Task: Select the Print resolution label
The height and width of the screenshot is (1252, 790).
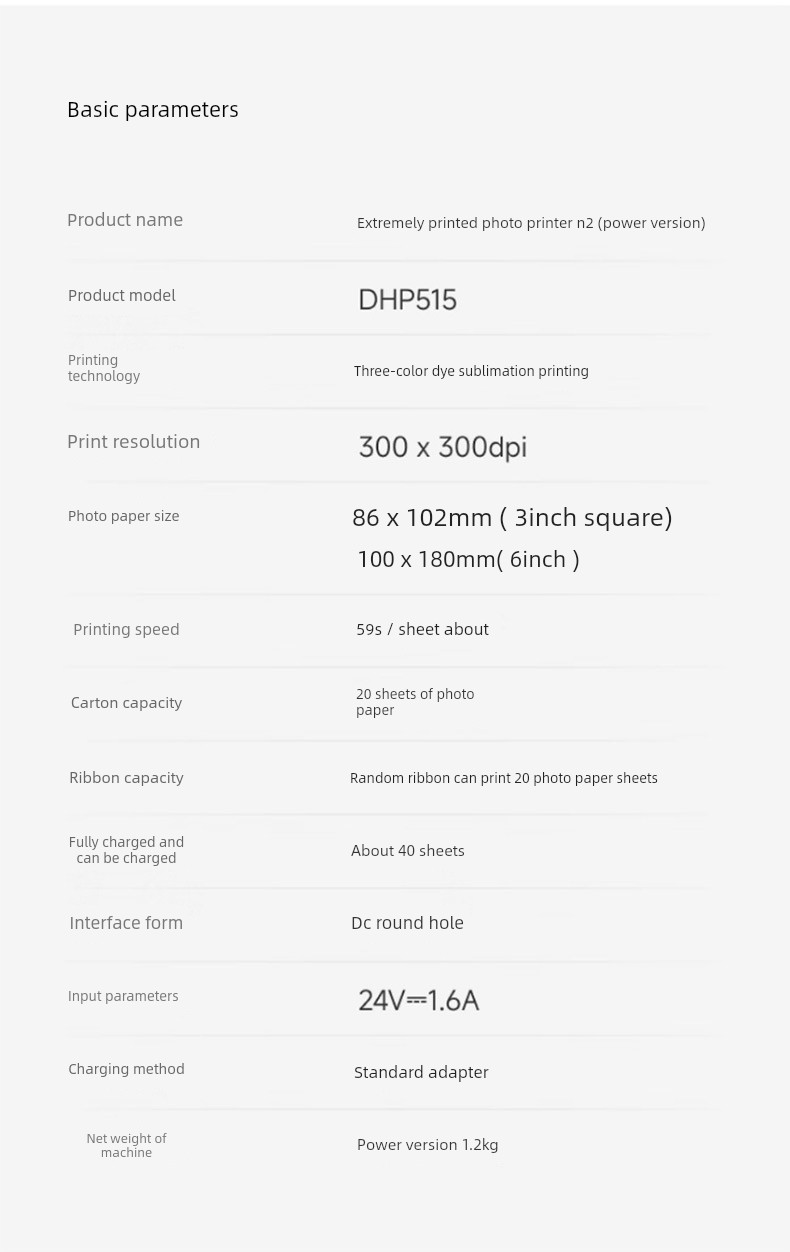Action: (134, 442)
